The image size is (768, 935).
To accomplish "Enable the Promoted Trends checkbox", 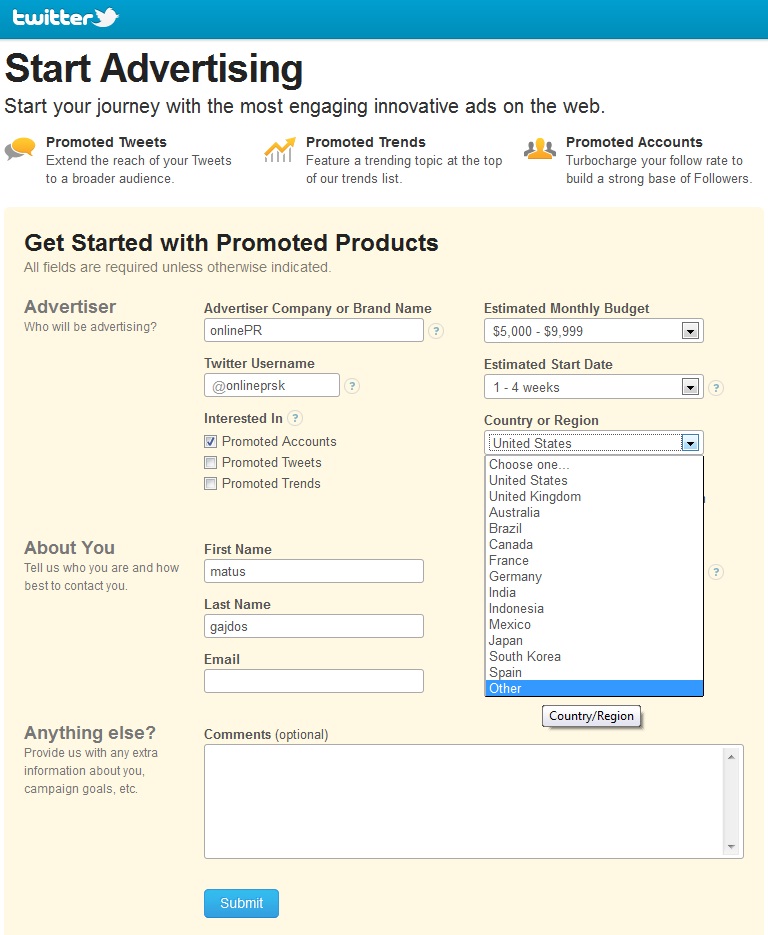I will [210, 483].
